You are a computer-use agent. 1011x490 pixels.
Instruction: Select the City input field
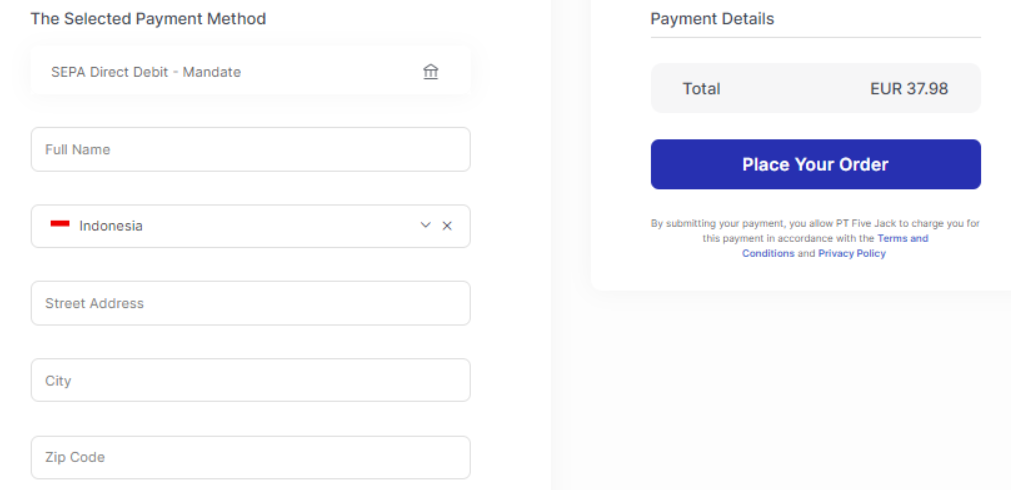click(250, 380)
